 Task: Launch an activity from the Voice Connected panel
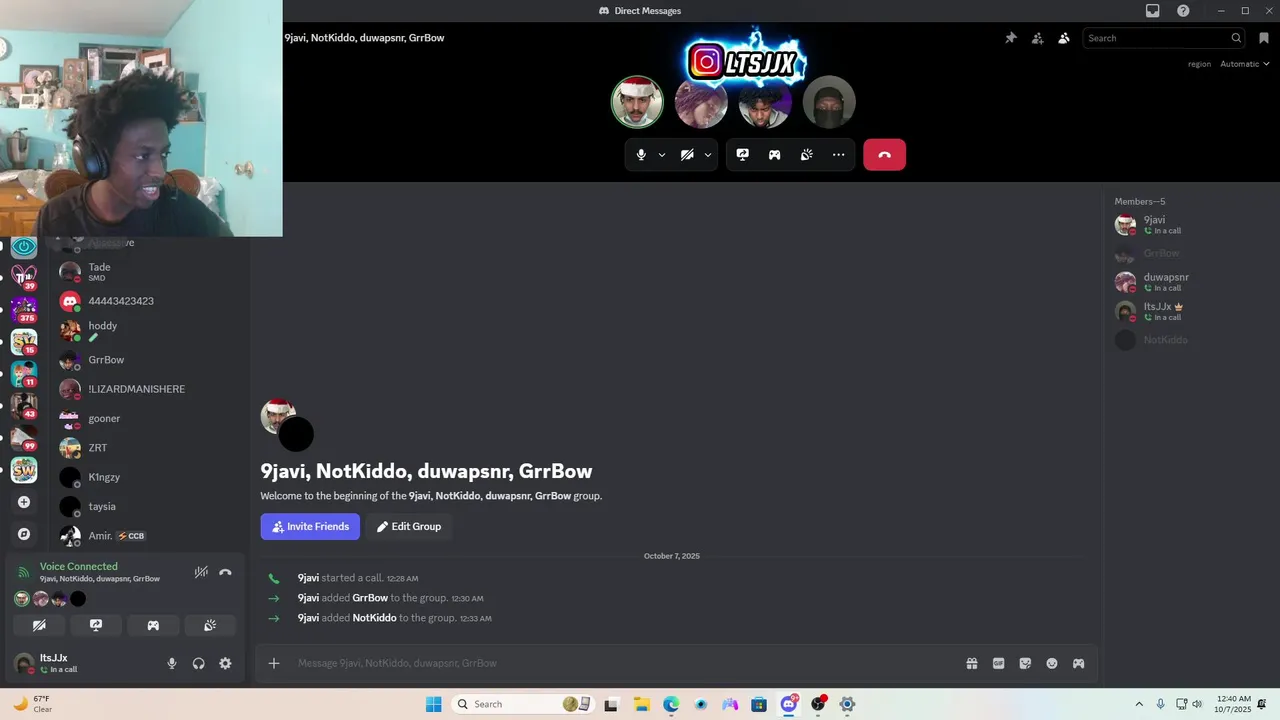(x=153, y=625)
